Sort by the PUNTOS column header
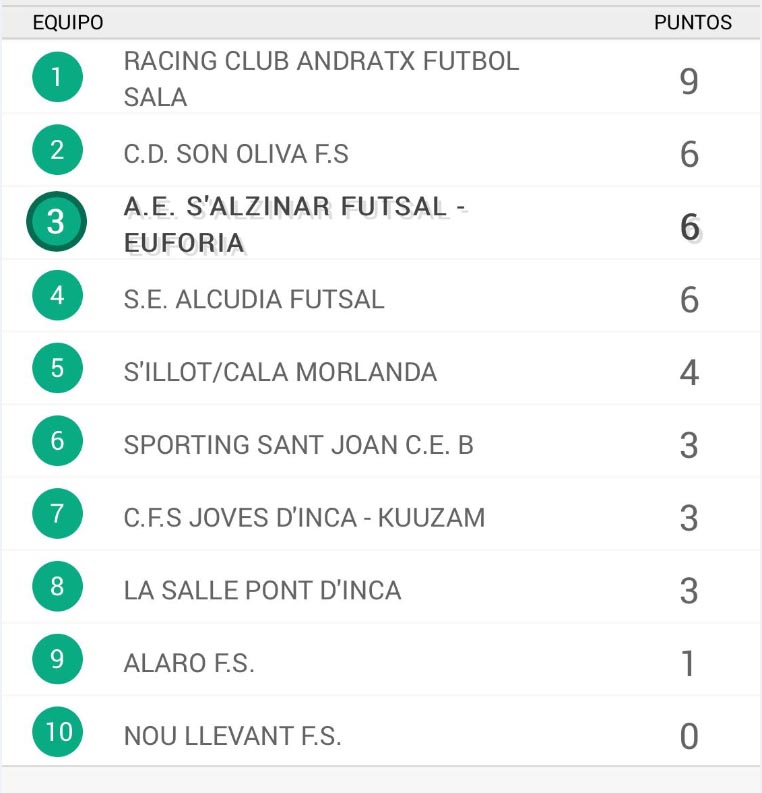Image resolution: width=762 pixels, height=793 pixels. click(693, 22)
